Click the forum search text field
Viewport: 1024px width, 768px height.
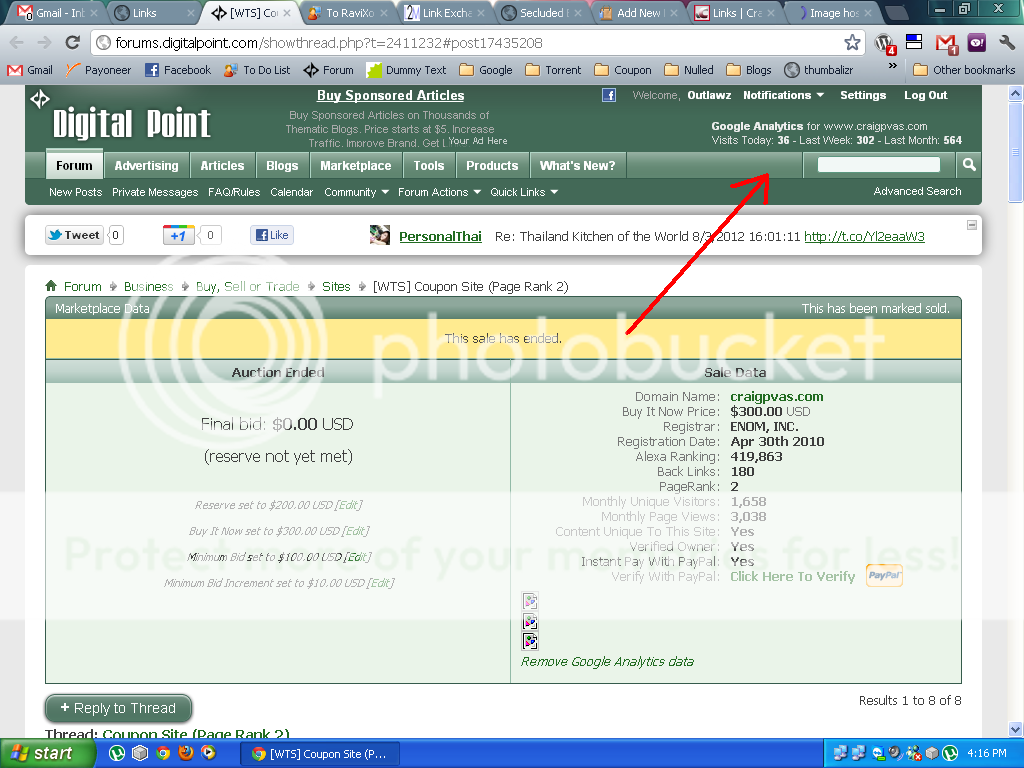[878, 165]
